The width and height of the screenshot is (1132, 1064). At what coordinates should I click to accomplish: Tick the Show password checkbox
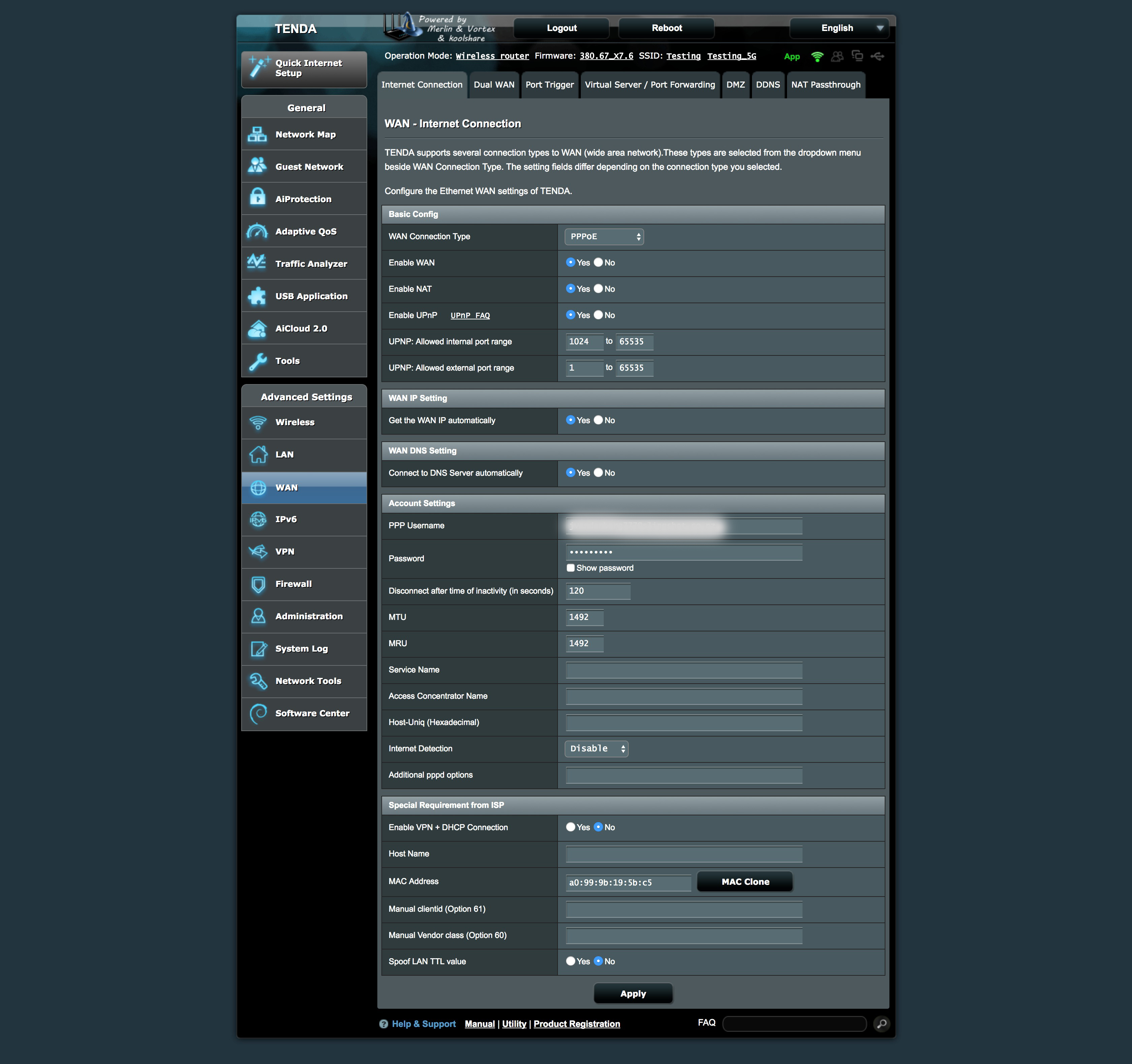click(571, 568)
